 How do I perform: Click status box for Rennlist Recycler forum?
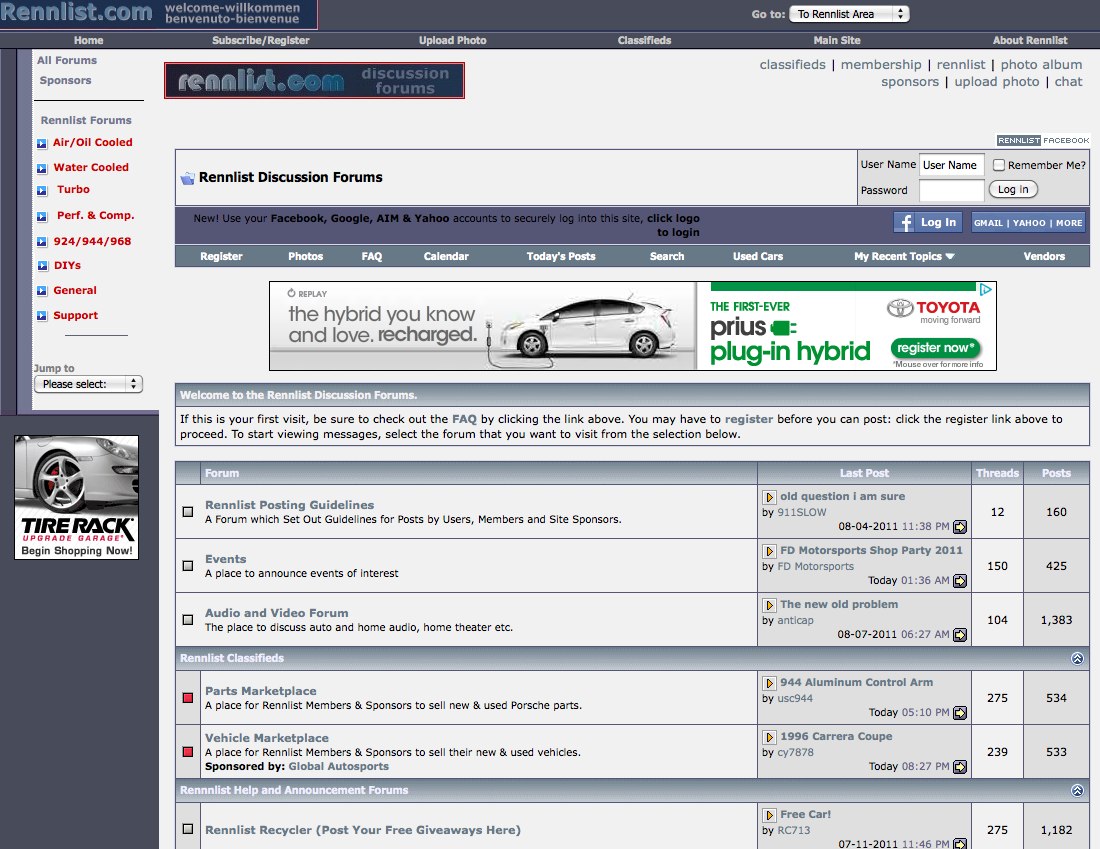coord(188,829)
